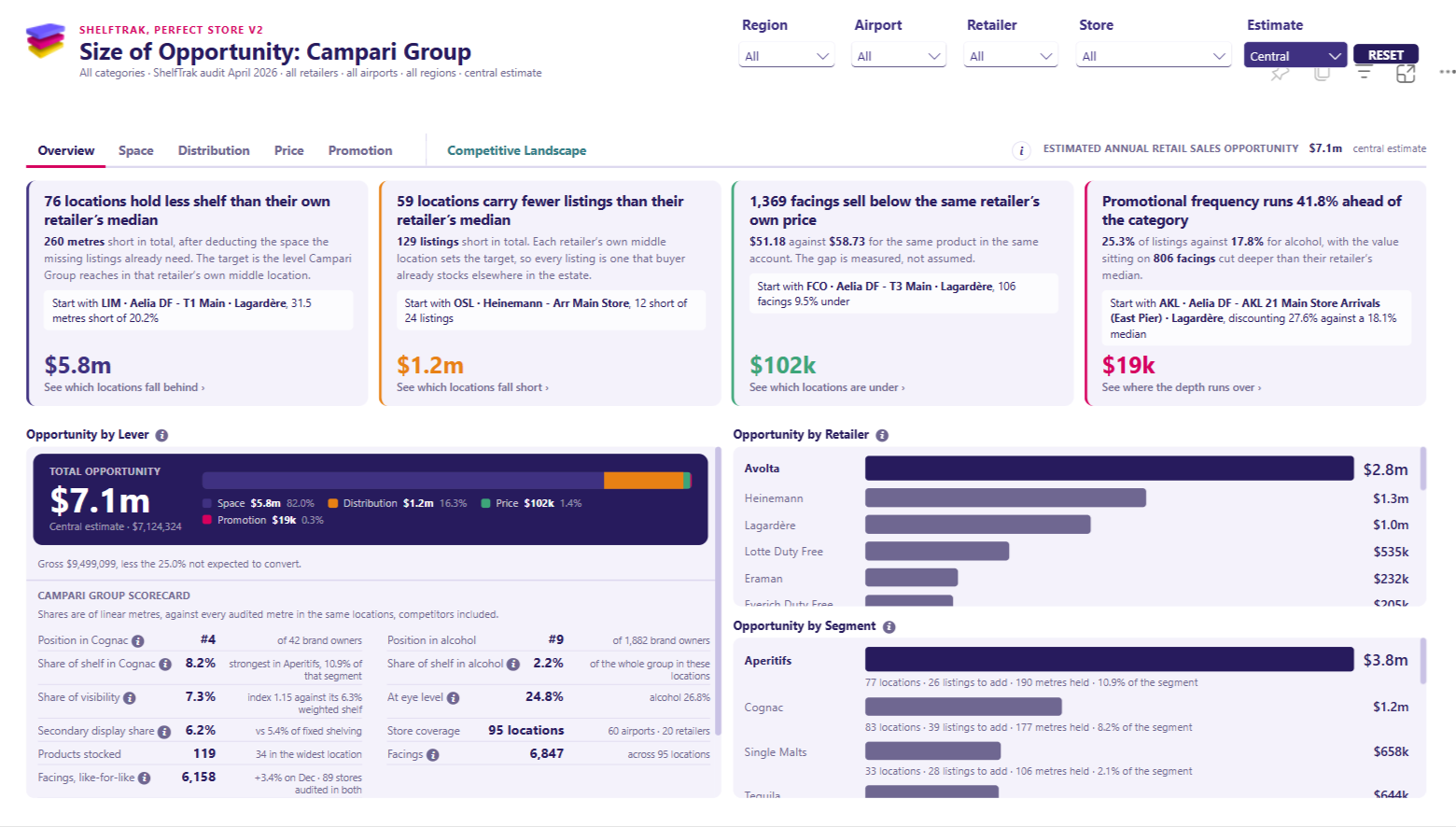Pin the visual using the pin icon
Viewport: 1456px width, 827px height.
click(1280, 74)
